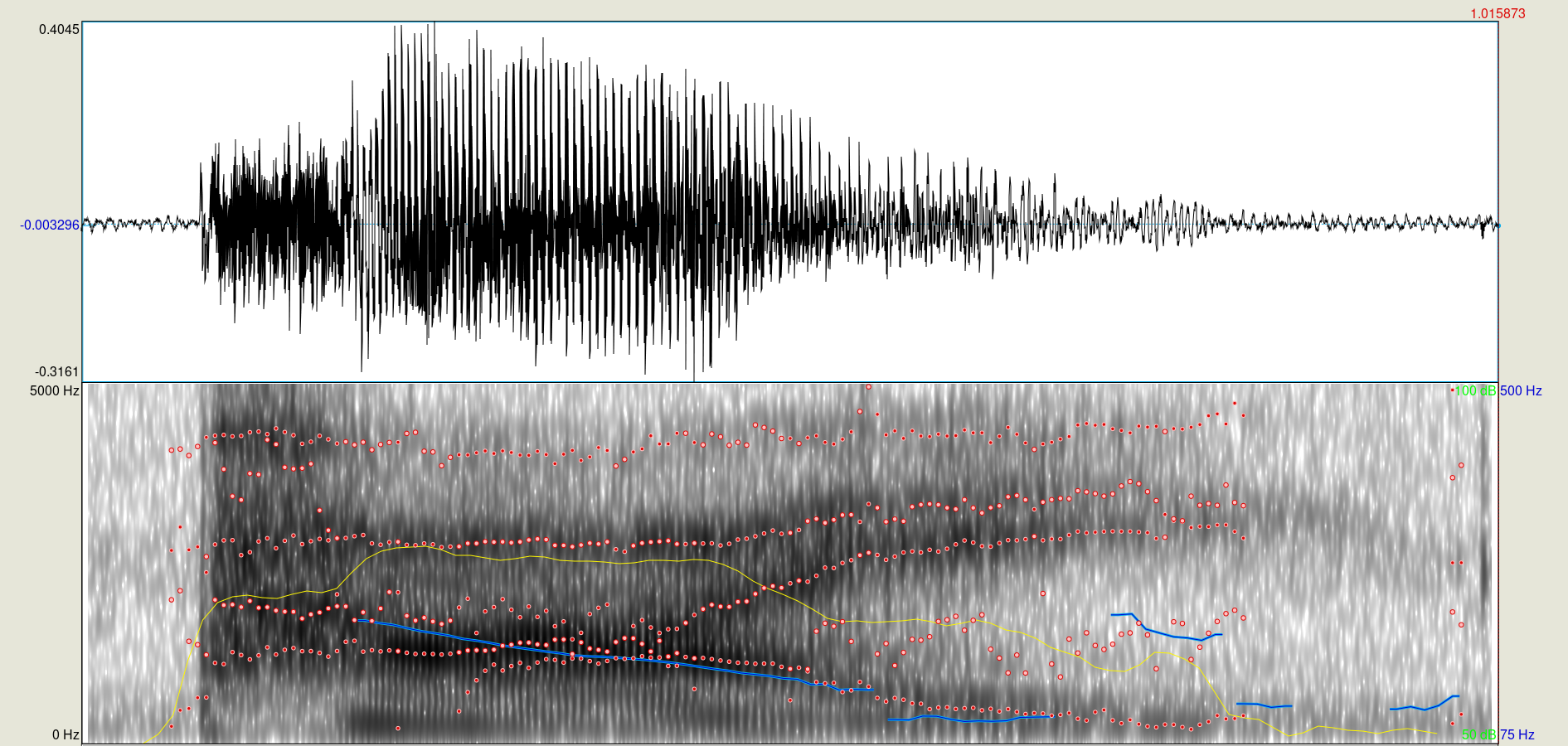Click the 0.4045 amplitude maximum label
Image resolution: width=1568 pixels, height=746 pixels.
[x=59, y=29]
